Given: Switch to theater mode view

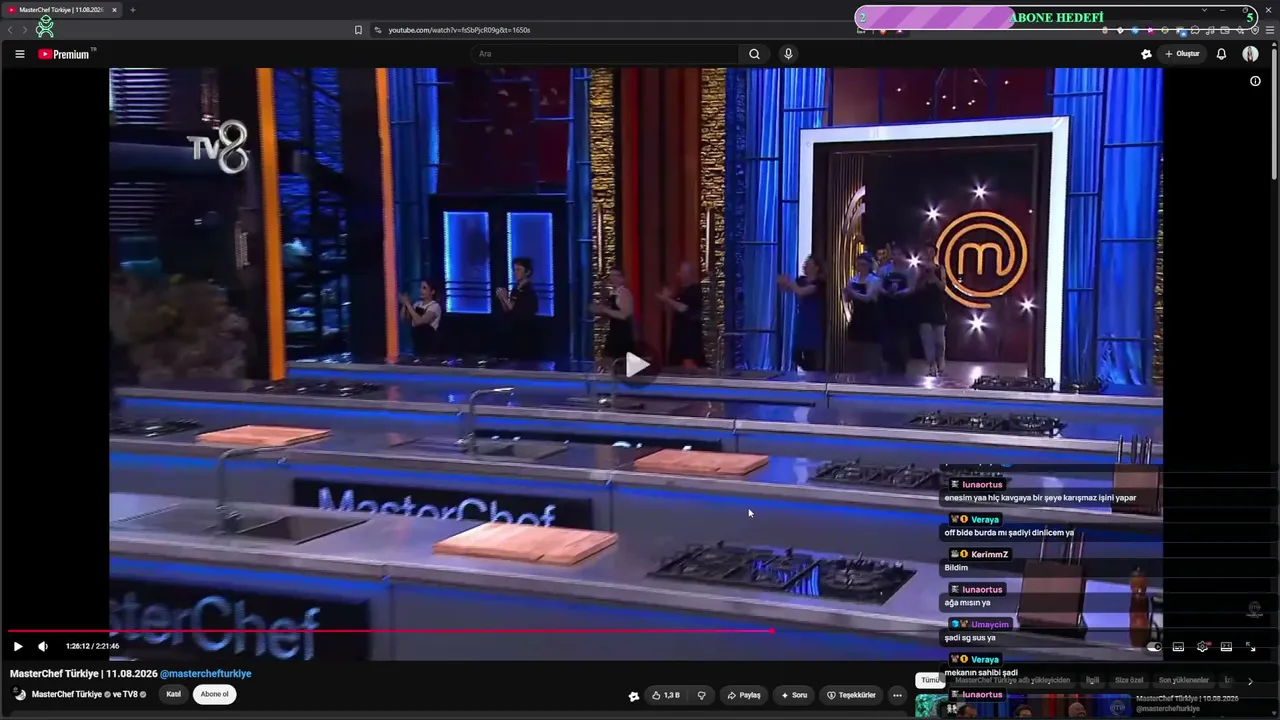Looking at the screenshot, I should 1226,647.
